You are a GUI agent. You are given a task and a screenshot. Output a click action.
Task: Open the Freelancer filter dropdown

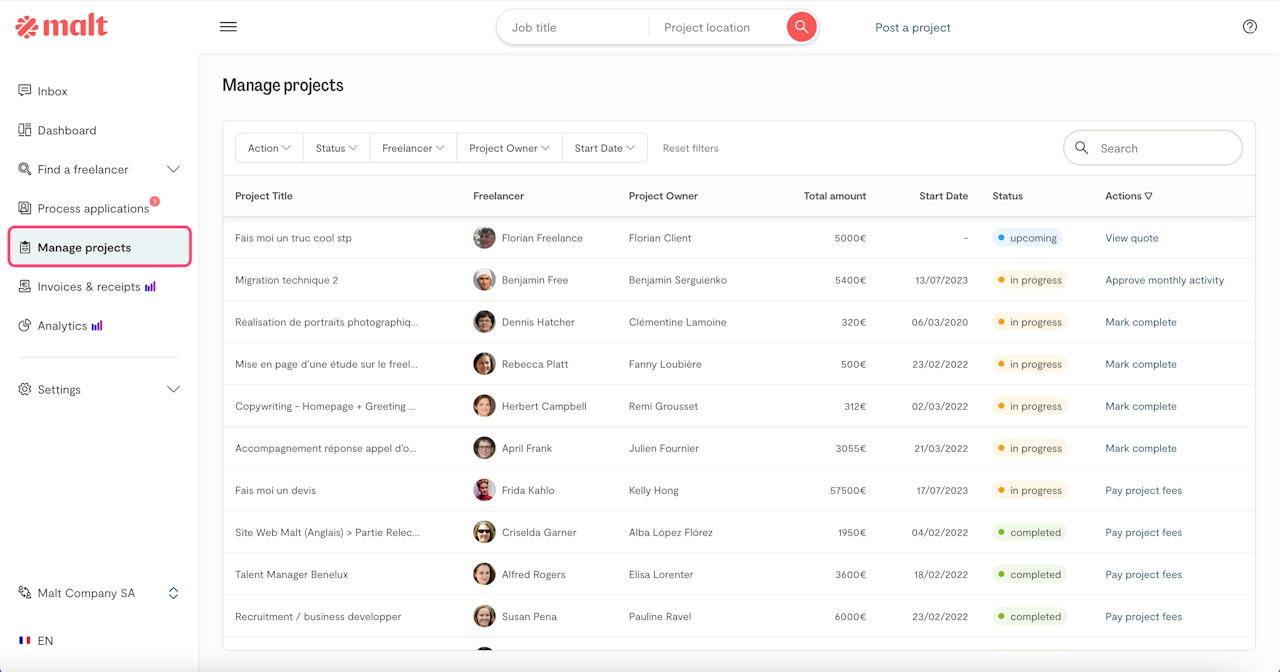pos(413,148)
